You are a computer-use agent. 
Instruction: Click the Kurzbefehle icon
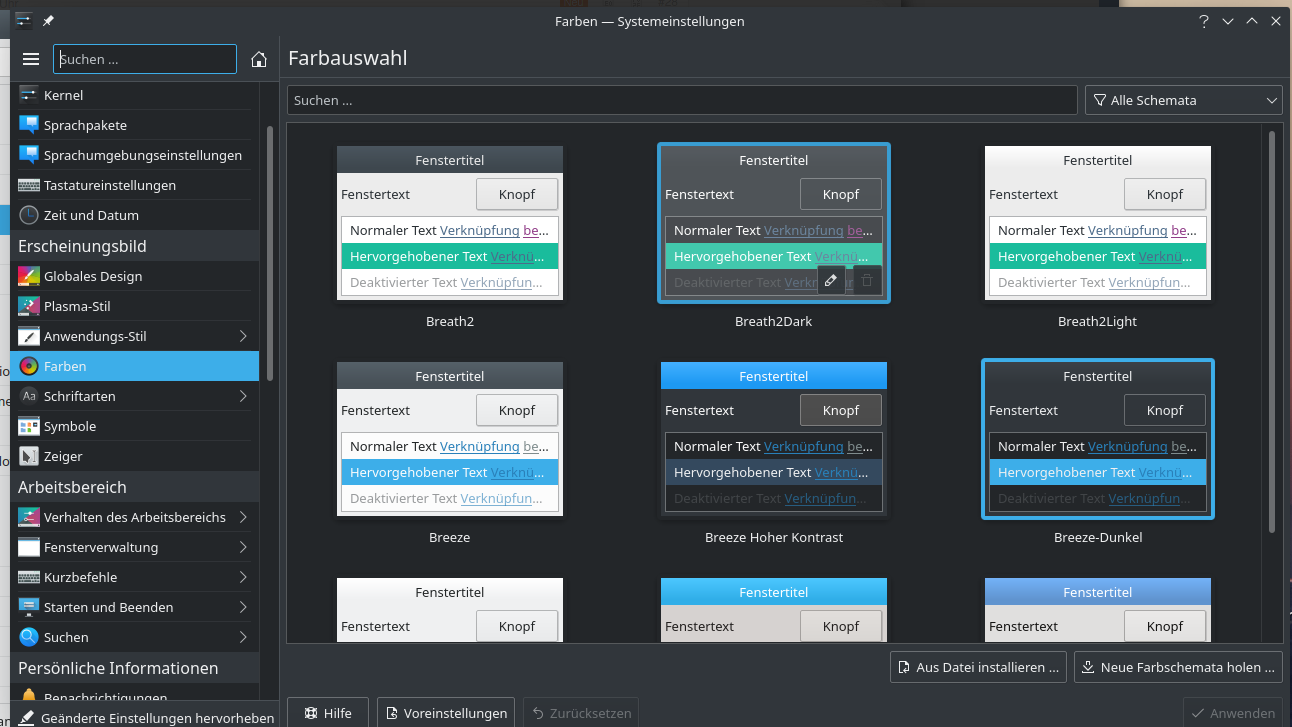click(28, 577)
